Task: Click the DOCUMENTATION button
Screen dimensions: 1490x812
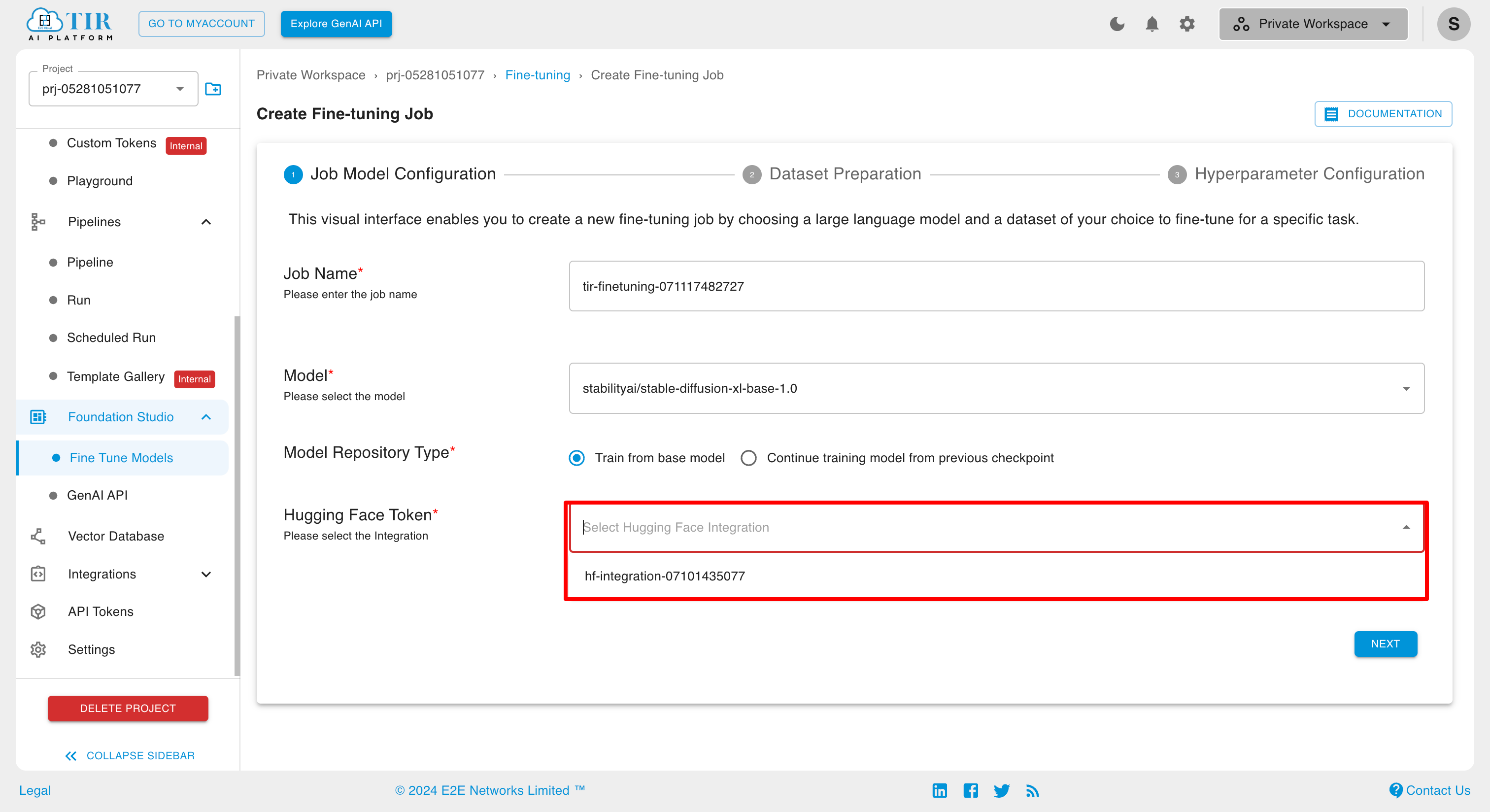Action: [x=1384, y=113]
